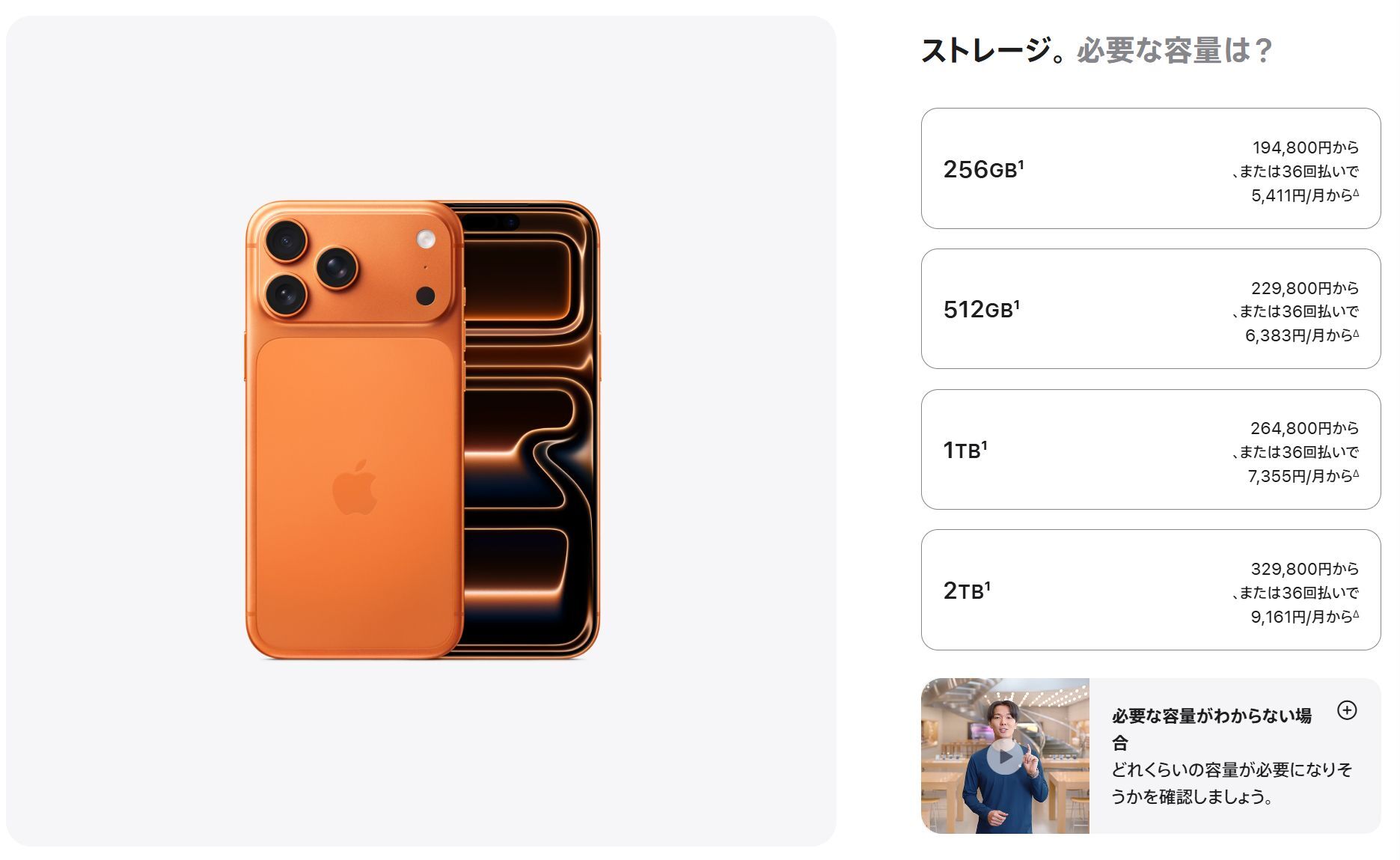The image size is (1400, 860).
Task: Click the triangle footnote after 5,411円/月から
Action: pos(1356,192)
